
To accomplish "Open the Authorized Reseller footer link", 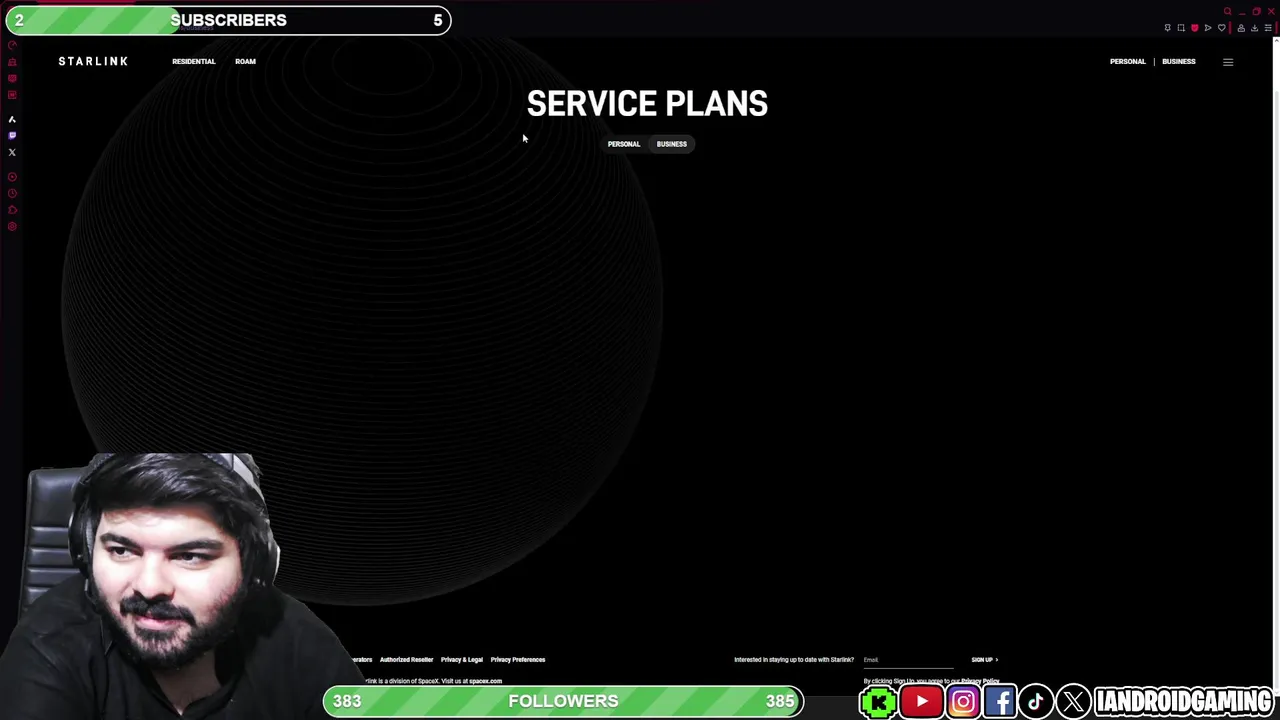I will pos(406,660).
